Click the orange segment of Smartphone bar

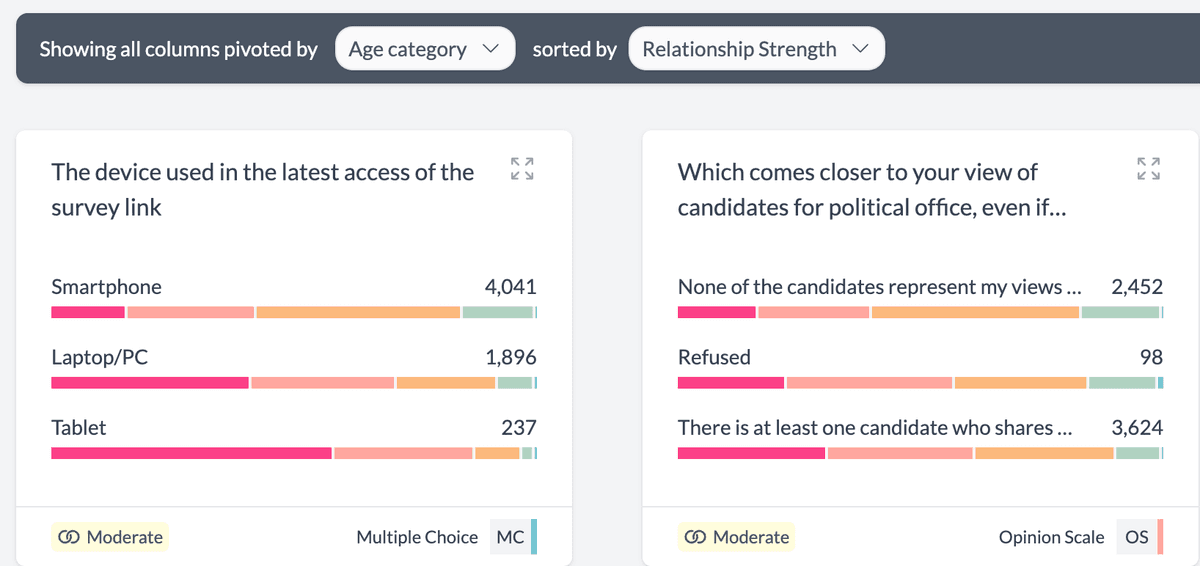pos(357,313)
